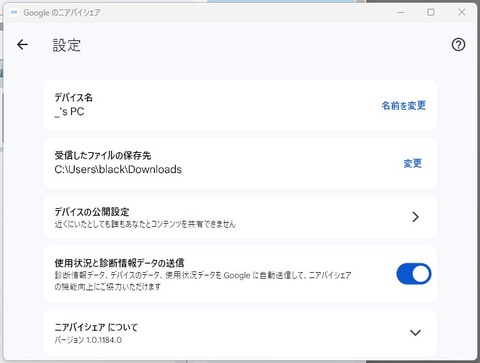Click the デバイスの公開設定 heading
Screen dimensions: 480x363
pyautogui.click(x=92, y=212)
